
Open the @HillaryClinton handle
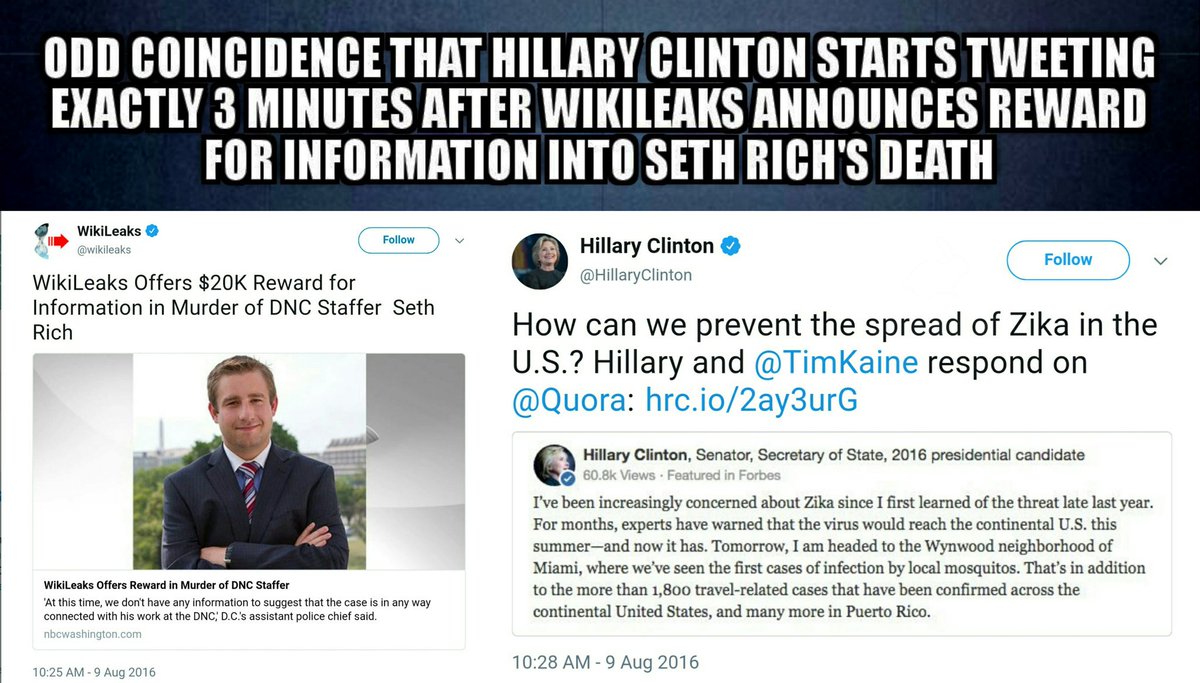[636, 274]
